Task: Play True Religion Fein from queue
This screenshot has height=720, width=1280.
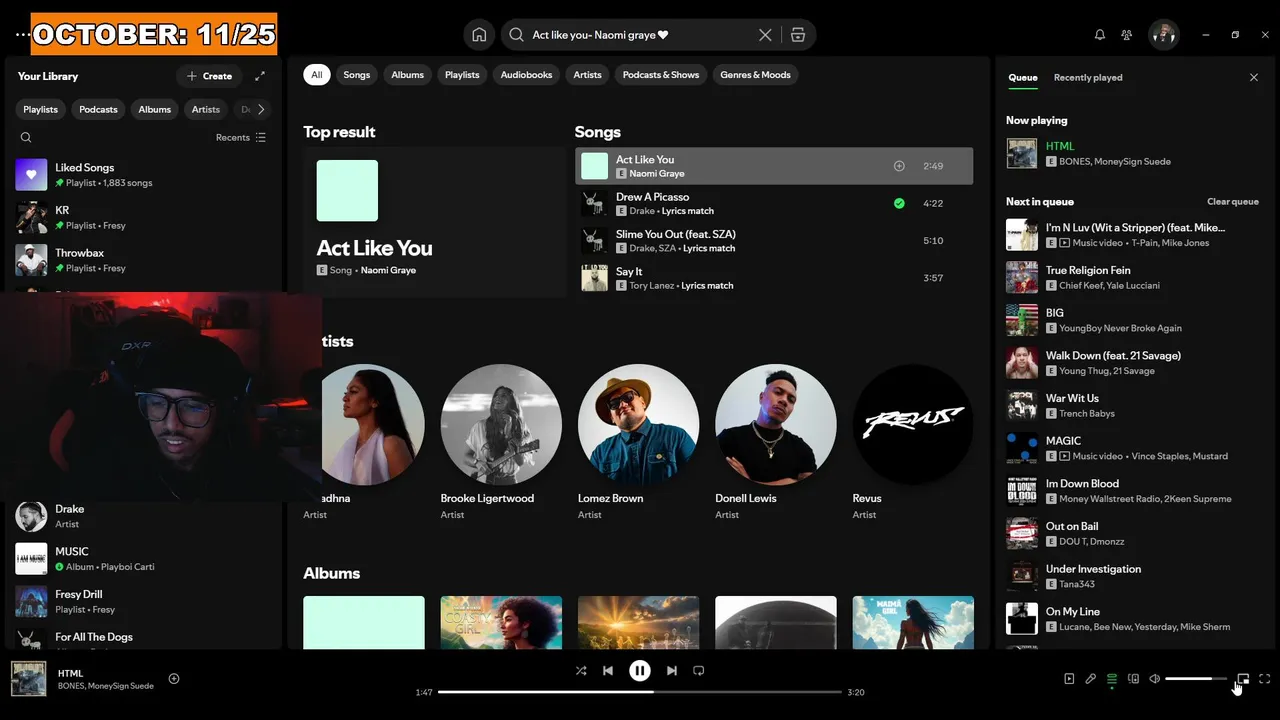Action: click(1134, 277)
